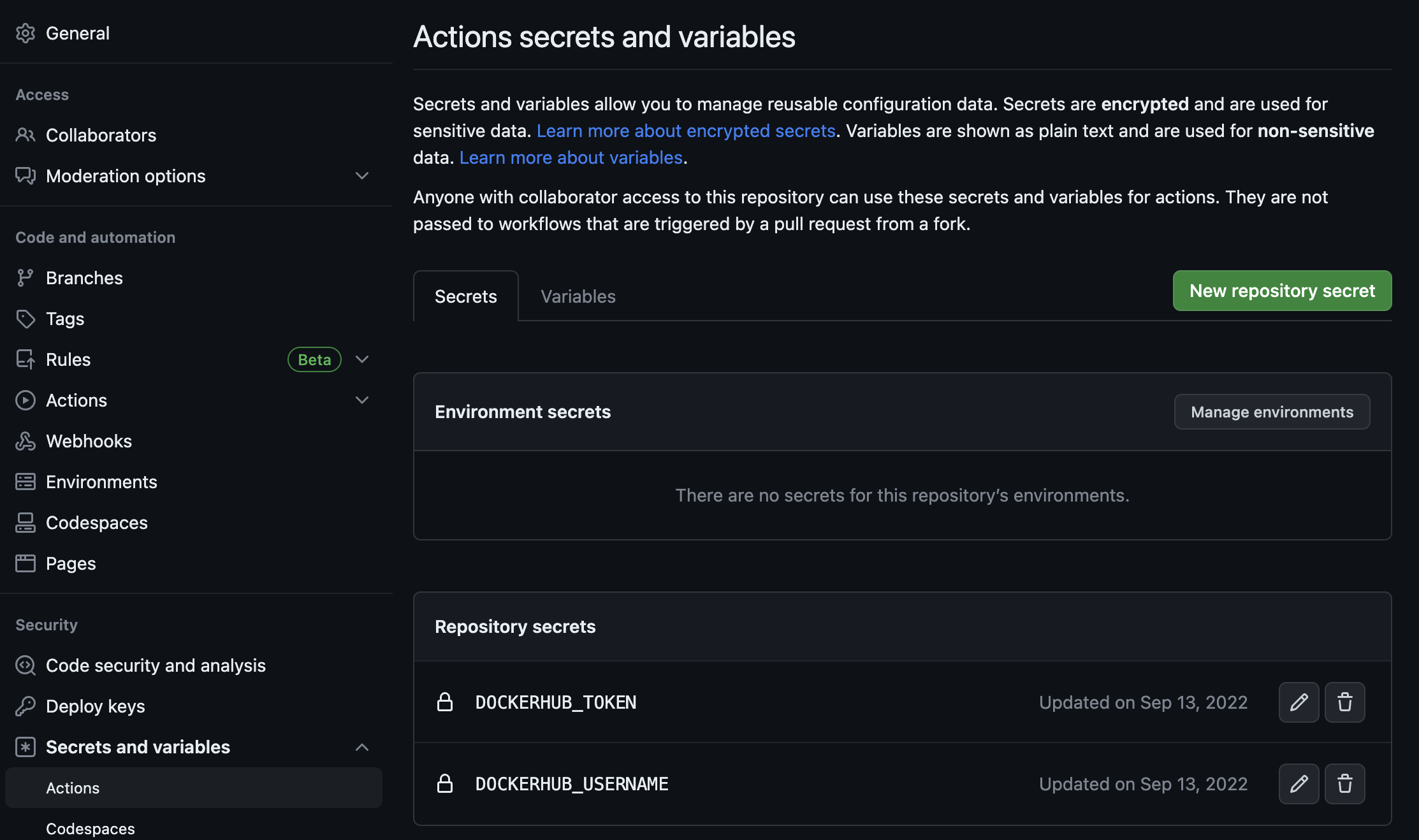Open Codespaces under Secrets and variables
Screen dimensions: 1419x840
tap(91, 829)
